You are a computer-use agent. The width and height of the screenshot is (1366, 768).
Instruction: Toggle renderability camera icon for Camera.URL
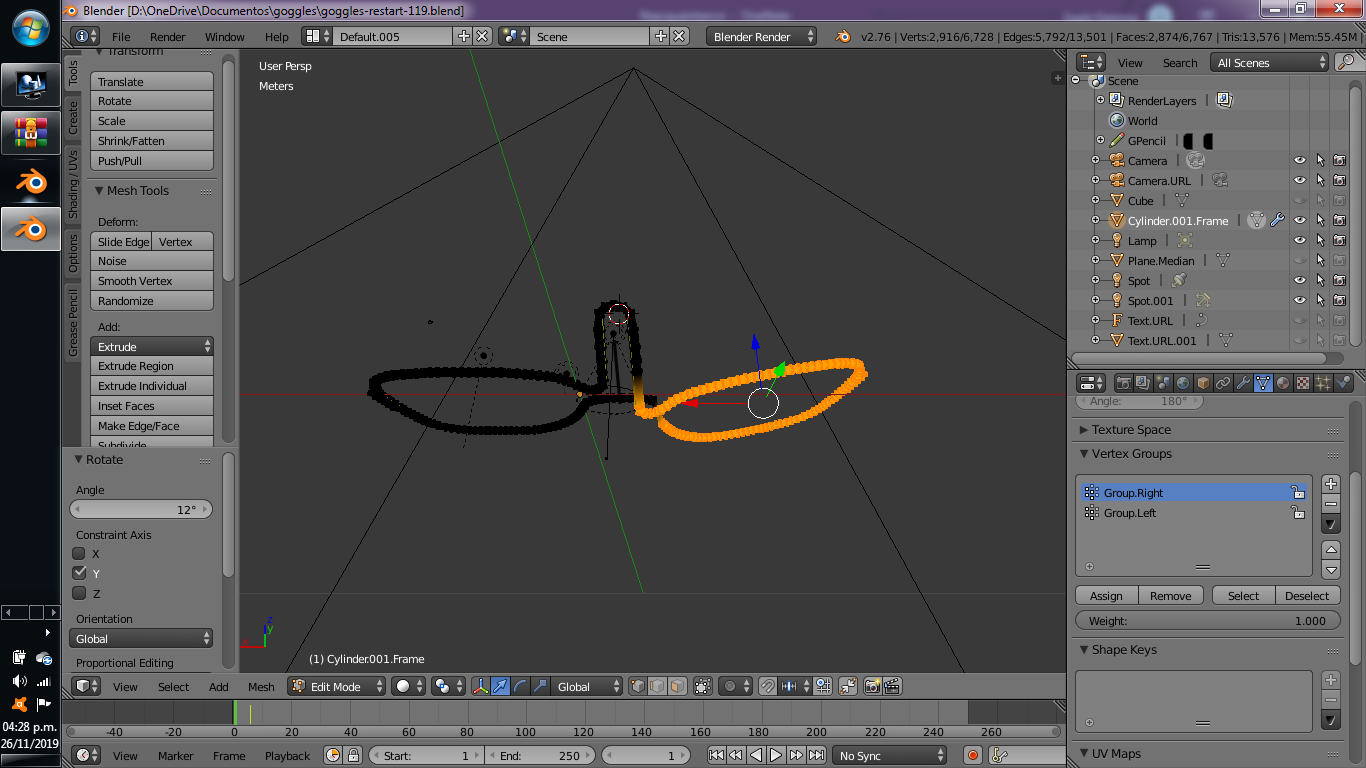tap(1339, 180)
